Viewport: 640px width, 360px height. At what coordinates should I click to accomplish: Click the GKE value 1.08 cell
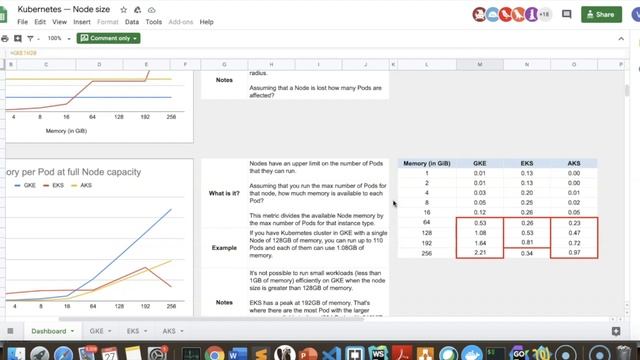tap(480, 233)
